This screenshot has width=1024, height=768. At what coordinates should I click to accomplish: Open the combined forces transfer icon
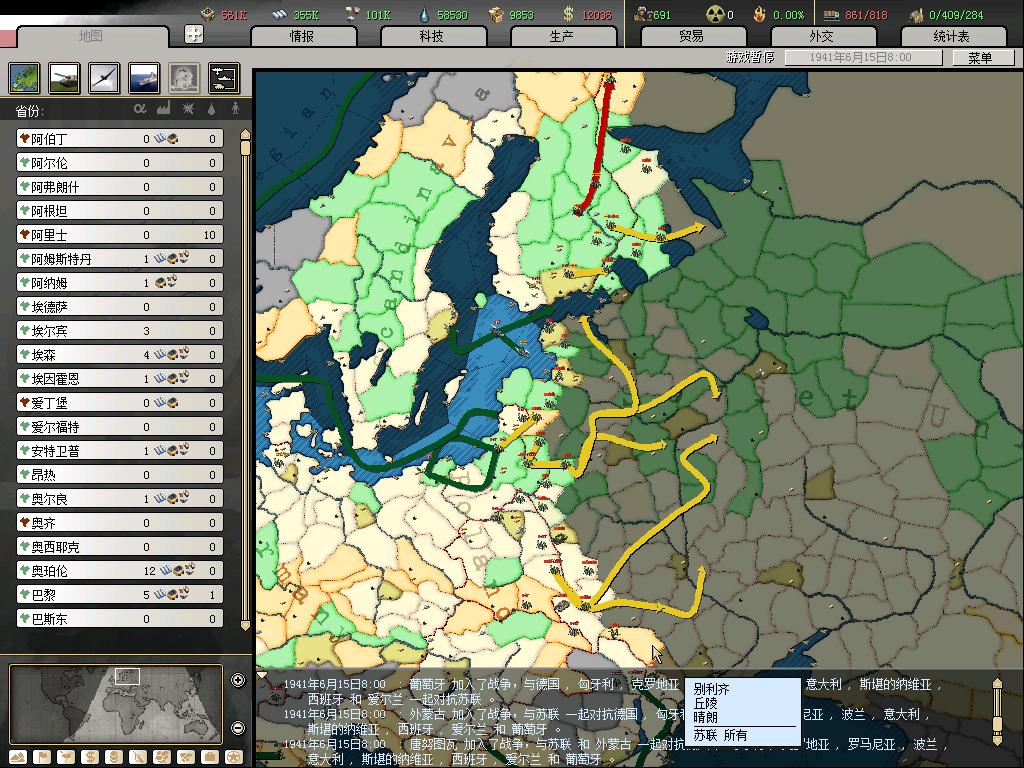223,77
